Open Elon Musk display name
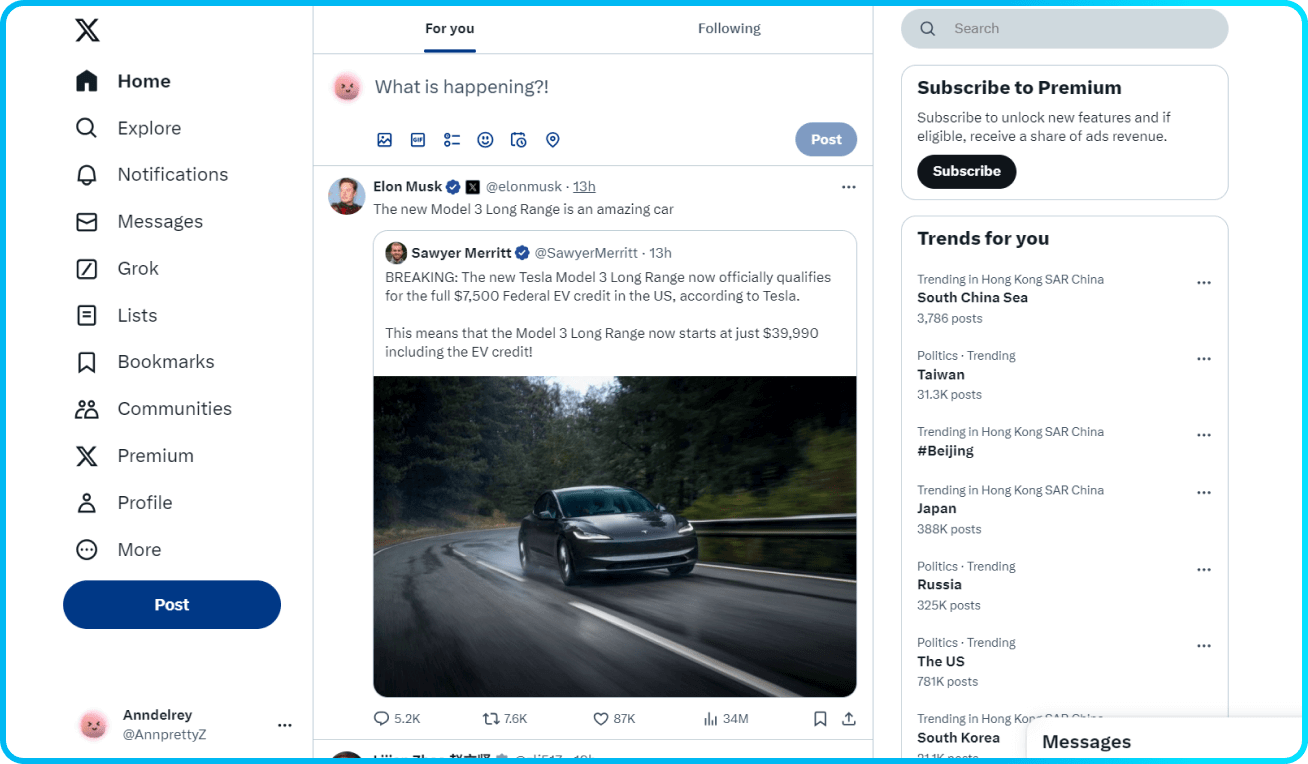1308x764 pixels. [407, 187]
